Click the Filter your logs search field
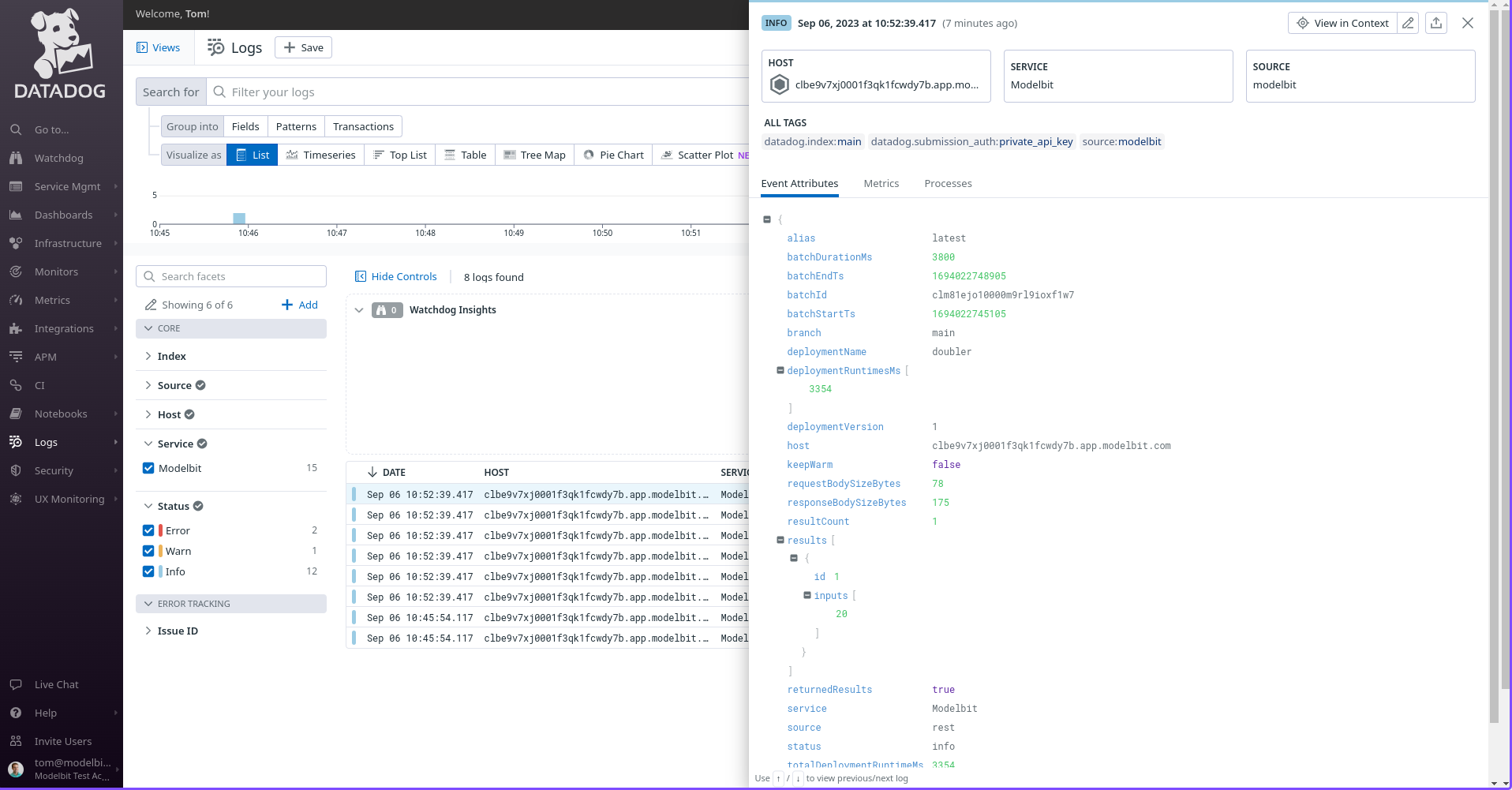The image size is (1512, 790). pos(477,92)
